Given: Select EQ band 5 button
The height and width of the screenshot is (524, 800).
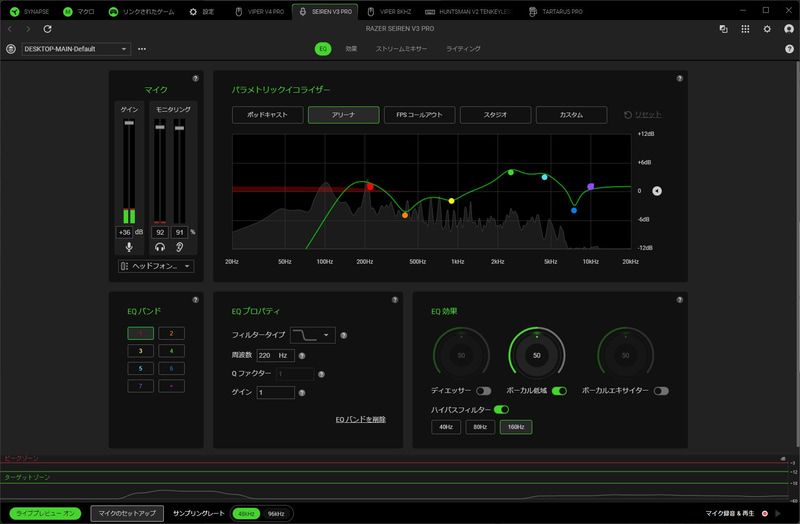Looking at the screenshot, I should [140, 368].
